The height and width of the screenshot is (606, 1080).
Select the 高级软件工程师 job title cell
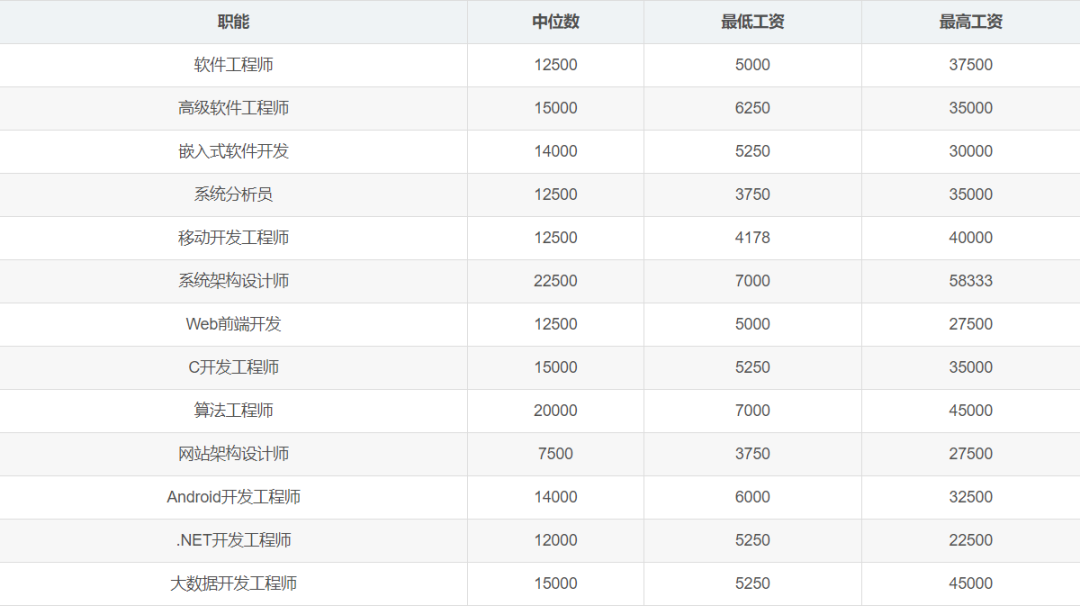point(233,108)
